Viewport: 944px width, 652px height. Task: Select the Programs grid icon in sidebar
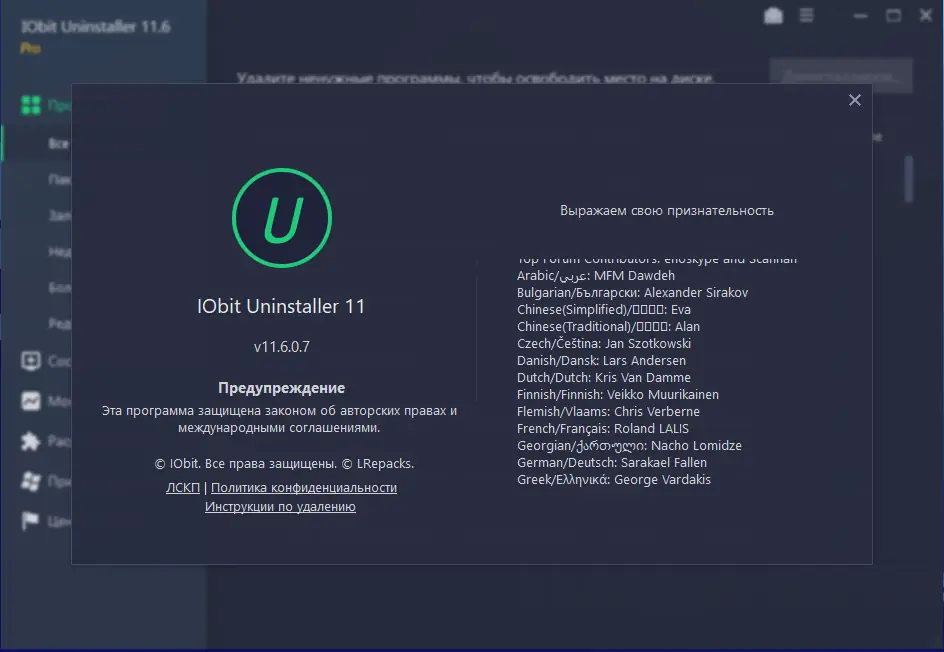pyautogui.click(x=31, y=105)
